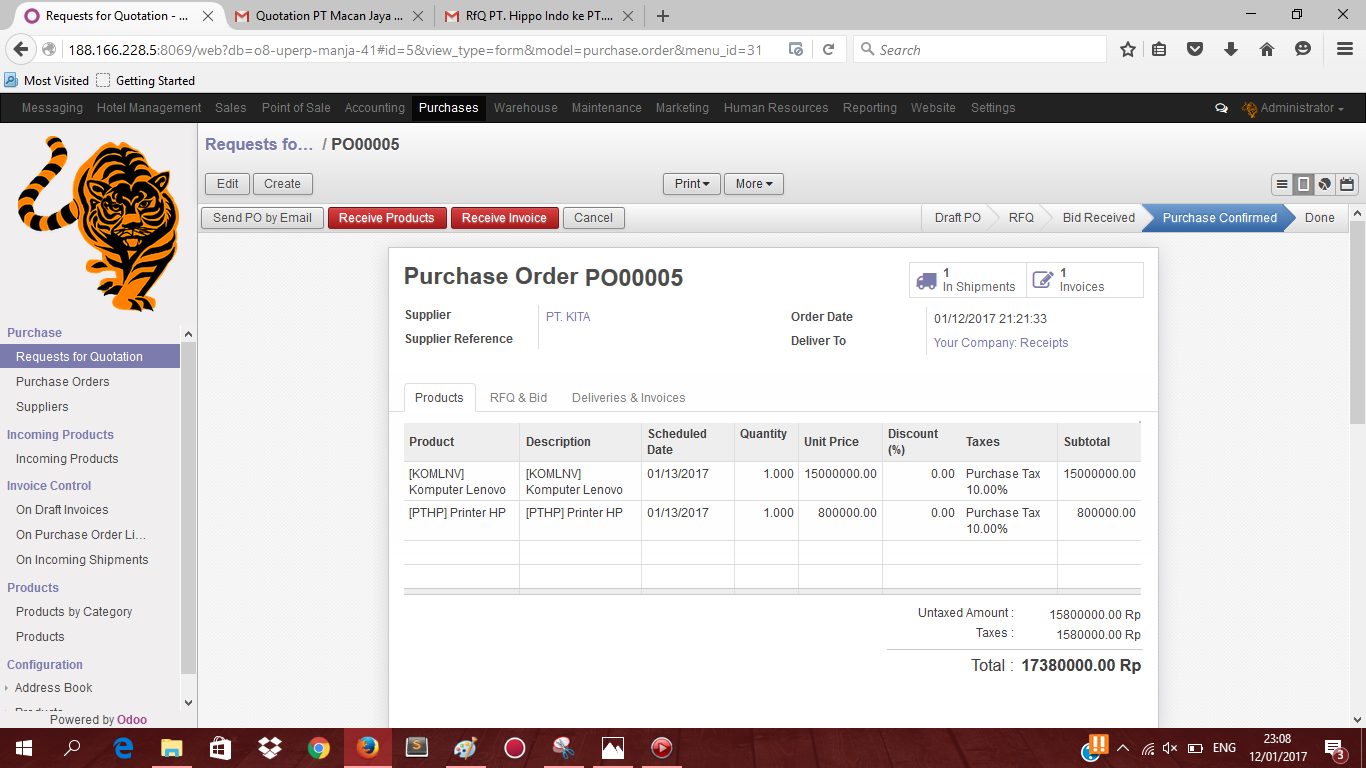This screenshot has height=768, width=1366.
Task: Expand the Administrator user menu
Action: (1293, 108)
